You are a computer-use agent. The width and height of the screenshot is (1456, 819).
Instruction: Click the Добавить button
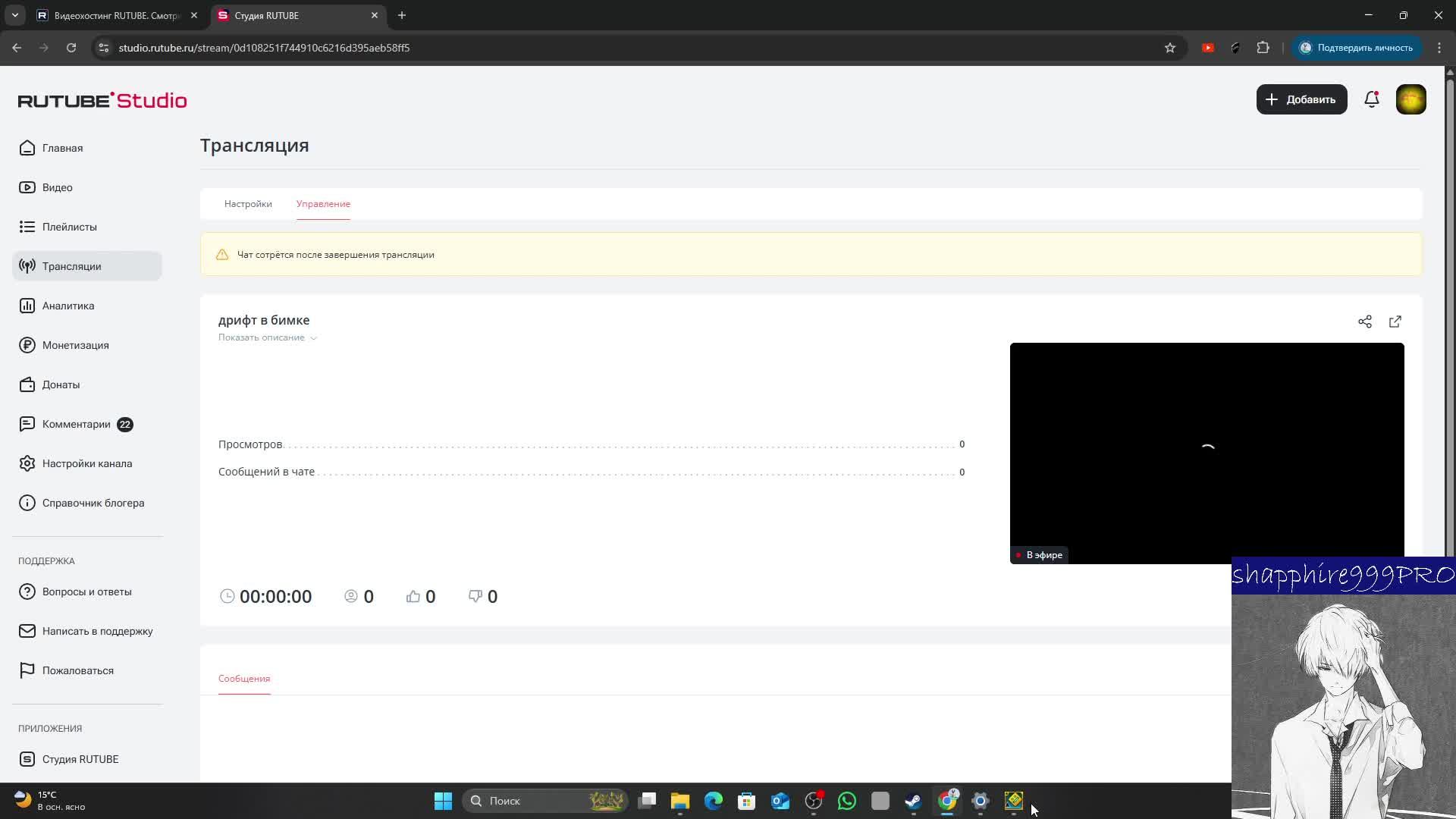(1301, 99)
